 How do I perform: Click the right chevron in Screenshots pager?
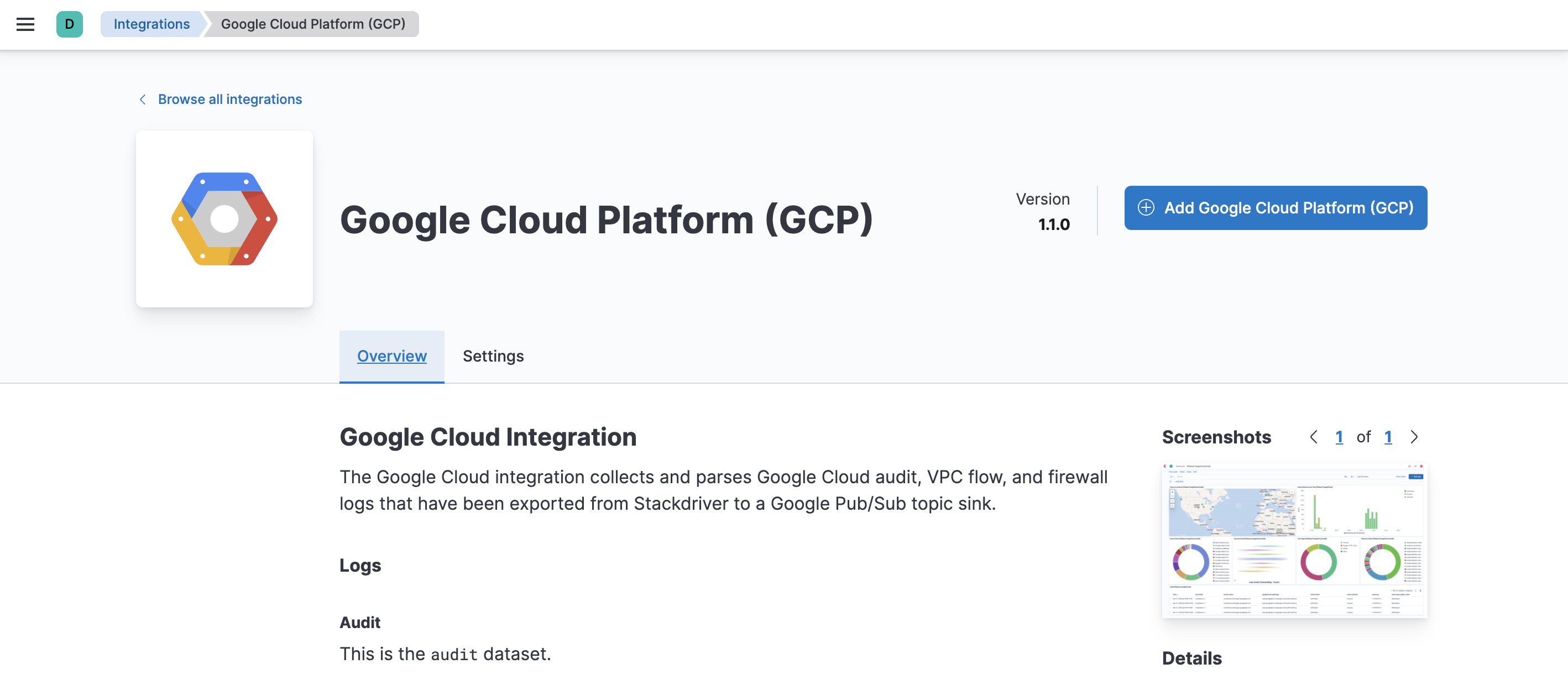click(1413, 436)
